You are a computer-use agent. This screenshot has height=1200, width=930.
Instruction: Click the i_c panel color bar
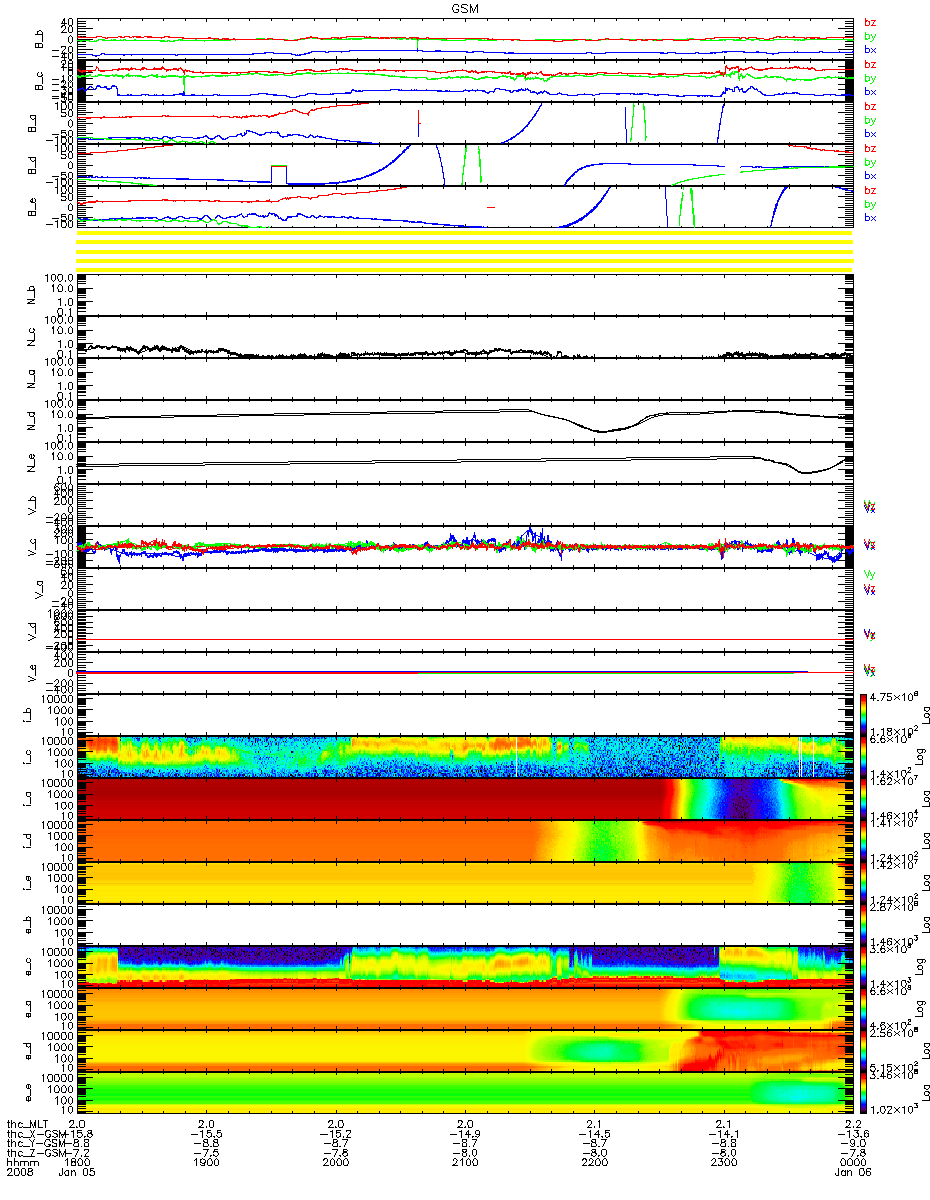coord(865,758)
